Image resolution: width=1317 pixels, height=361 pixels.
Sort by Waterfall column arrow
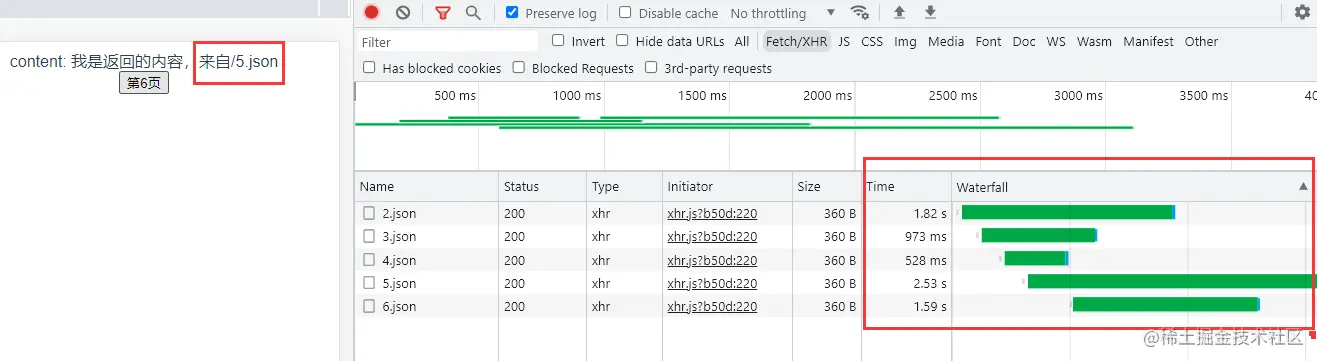pos(1302,187)
